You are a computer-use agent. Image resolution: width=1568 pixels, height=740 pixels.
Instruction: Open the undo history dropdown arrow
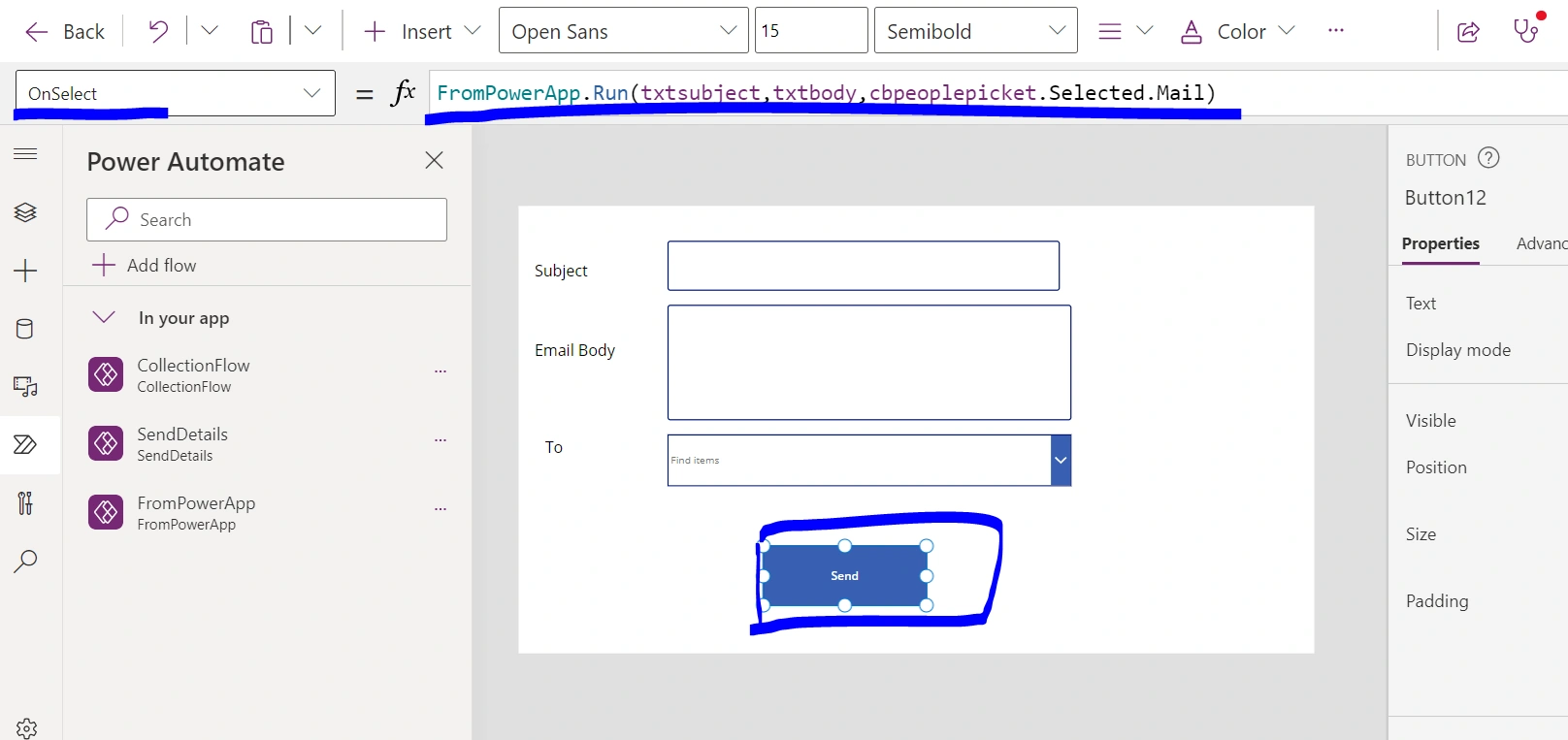coord(209,31)
